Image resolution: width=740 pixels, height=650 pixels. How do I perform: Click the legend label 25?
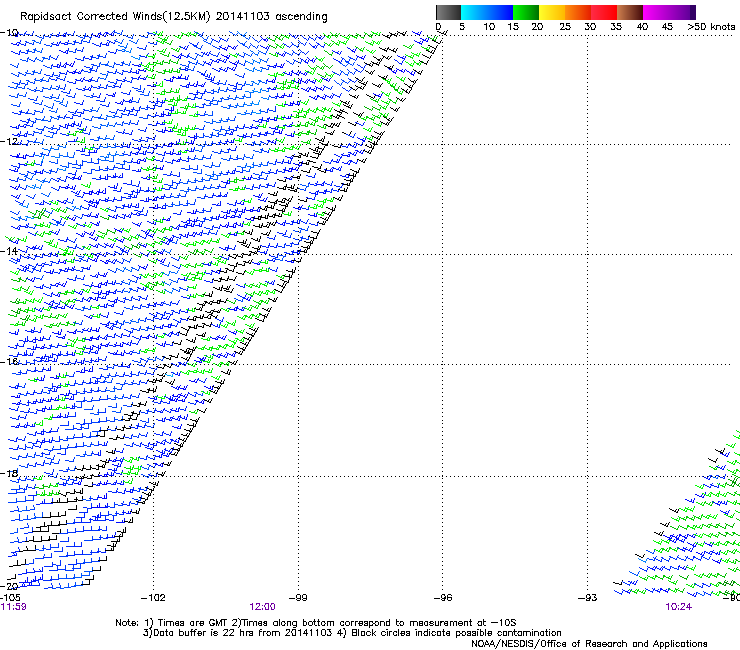coord(564,27)
